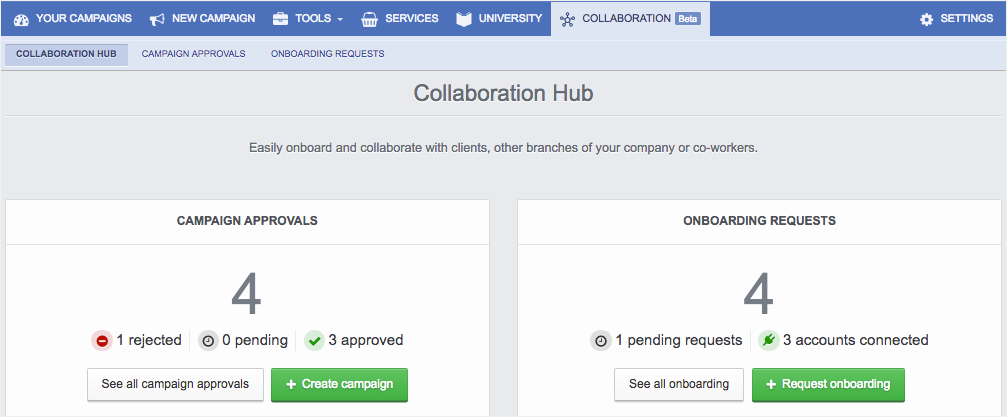
Task: Click the large 4 under Onboarding Requests
Action: click(x=758, y=294)
